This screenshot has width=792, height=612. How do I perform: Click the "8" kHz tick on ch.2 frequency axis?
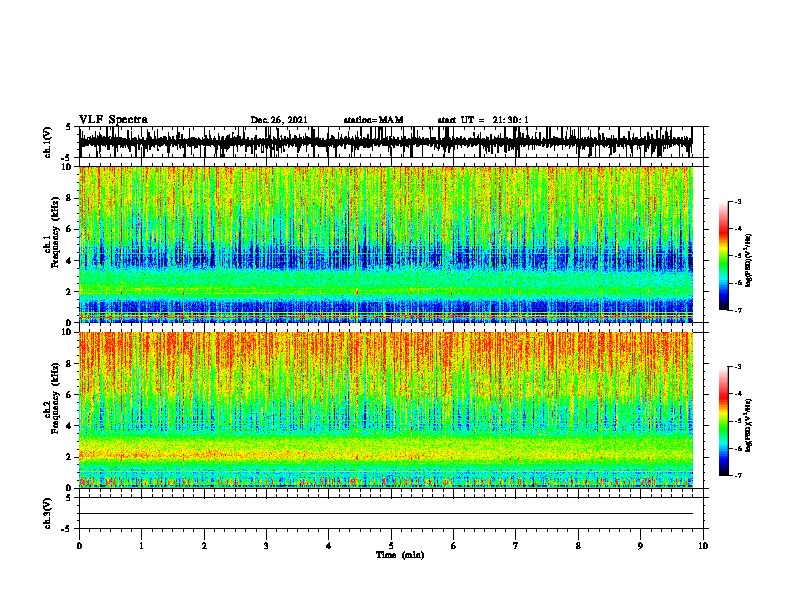[71, 364]
